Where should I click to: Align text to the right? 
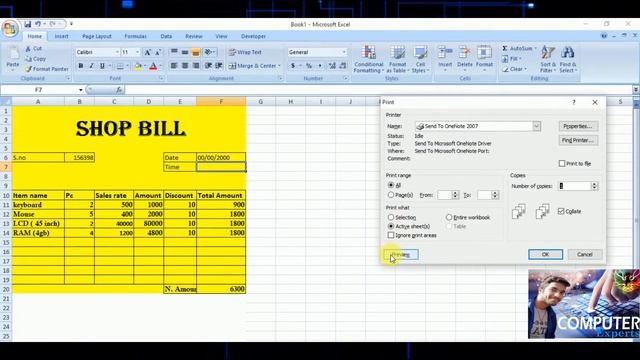coord(196,65)
